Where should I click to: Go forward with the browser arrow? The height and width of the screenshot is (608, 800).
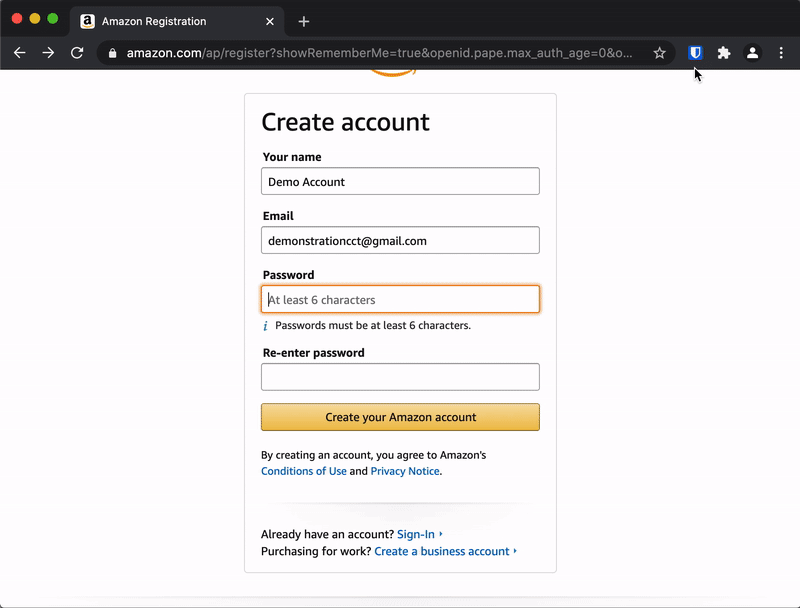48,53
